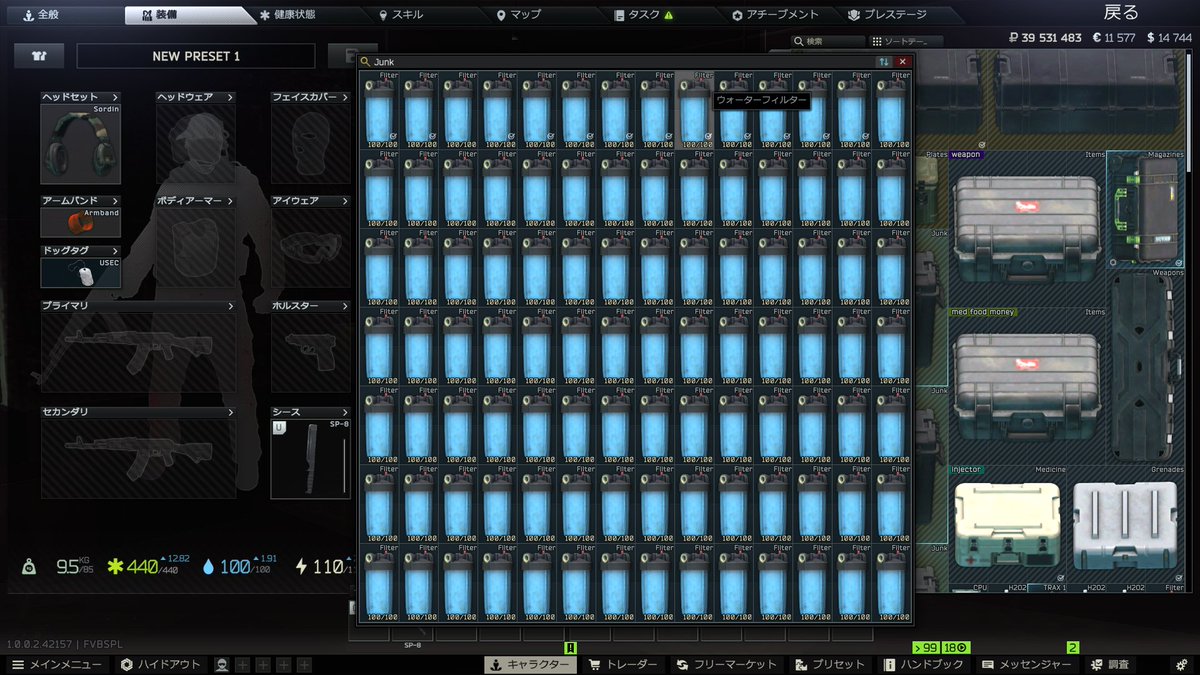Click the euro balance 11 577

[x=1113, y=37]
